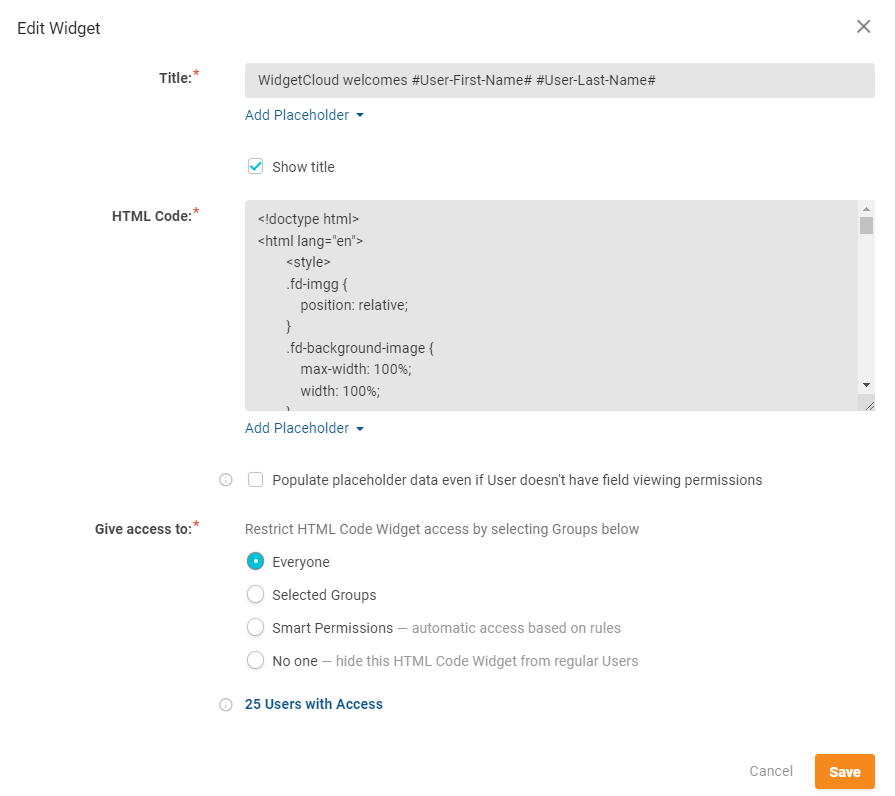Click the info icon beside the placeholder permissions checkbox
The width and height of the screenshot is (895, 796).
coord(225,480)
